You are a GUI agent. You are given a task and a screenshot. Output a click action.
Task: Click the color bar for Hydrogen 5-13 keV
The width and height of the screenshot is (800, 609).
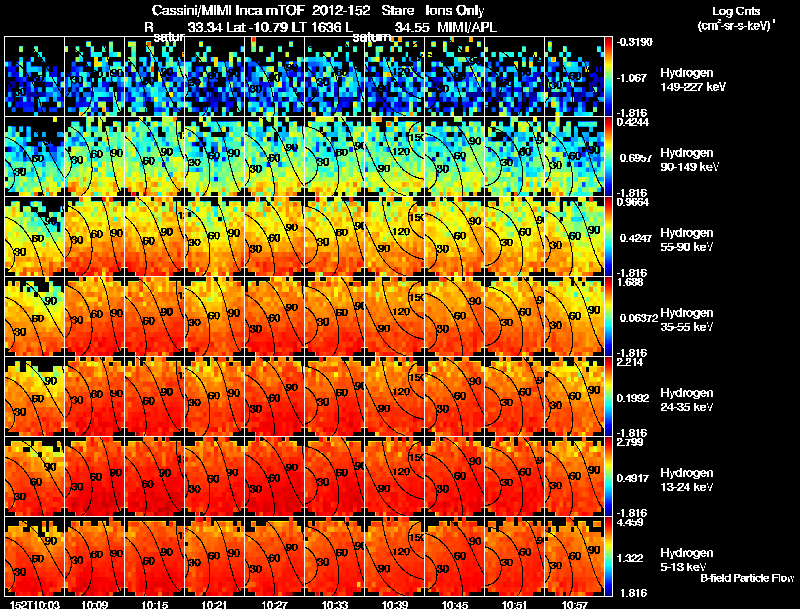[x=608, y=556]
